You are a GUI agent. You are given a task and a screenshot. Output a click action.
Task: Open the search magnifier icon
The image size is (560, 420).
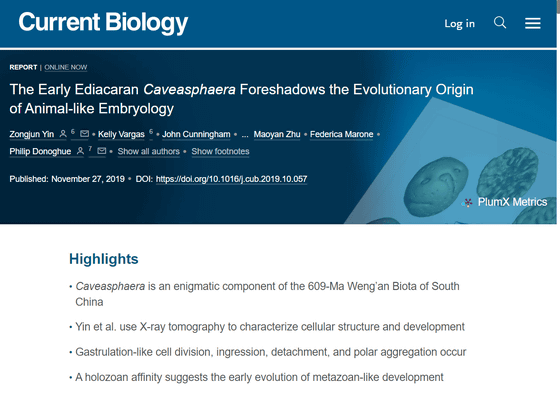[x=500, y=23]
